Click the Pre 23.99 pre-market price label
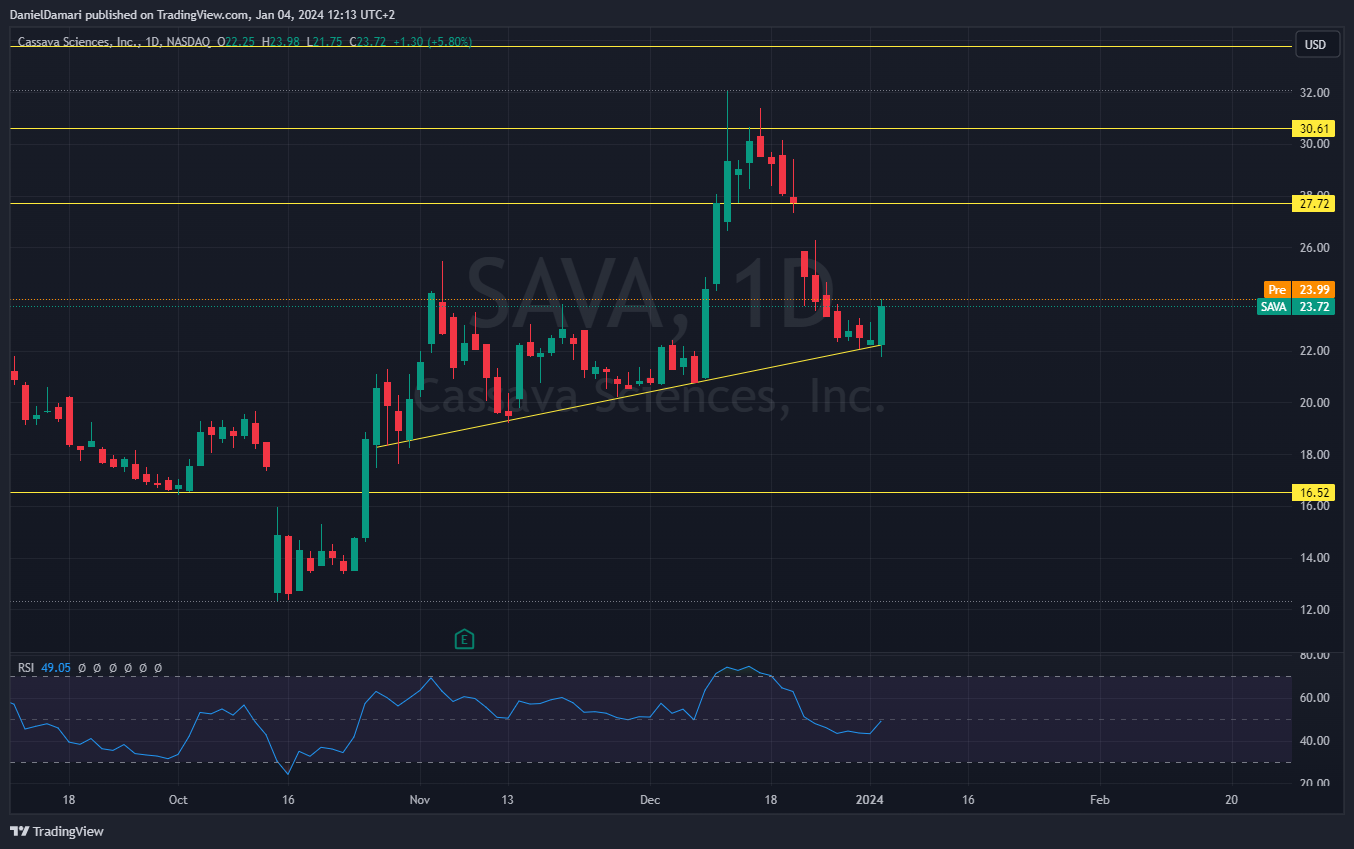The width and height of the screenshot is (1354, 849). pos(1299,289)
